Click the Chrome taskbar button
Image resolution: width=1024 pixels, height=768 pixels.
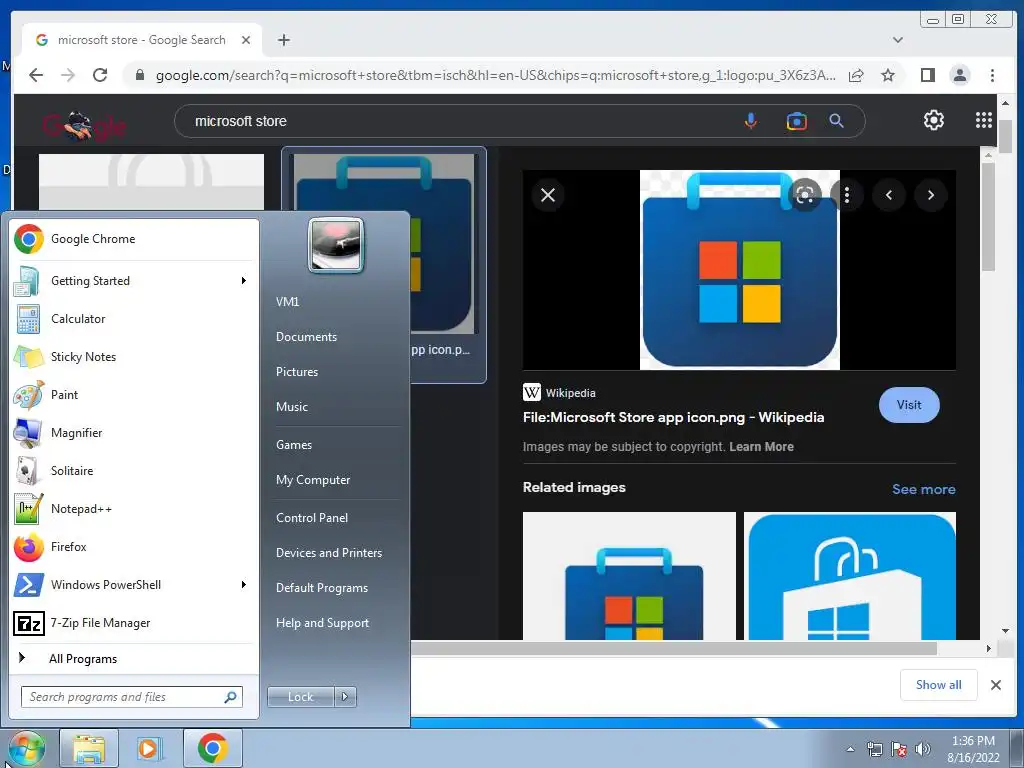point(212,748)
